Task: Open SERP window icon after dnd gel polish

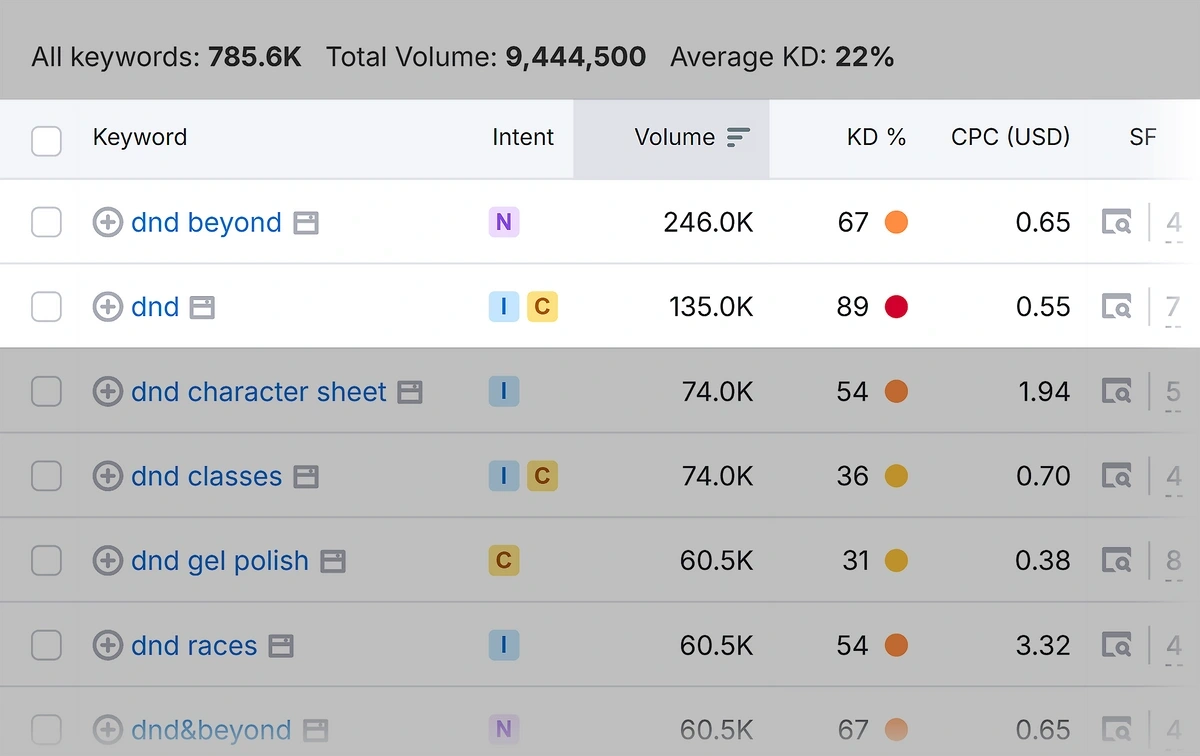Action: 333,562
